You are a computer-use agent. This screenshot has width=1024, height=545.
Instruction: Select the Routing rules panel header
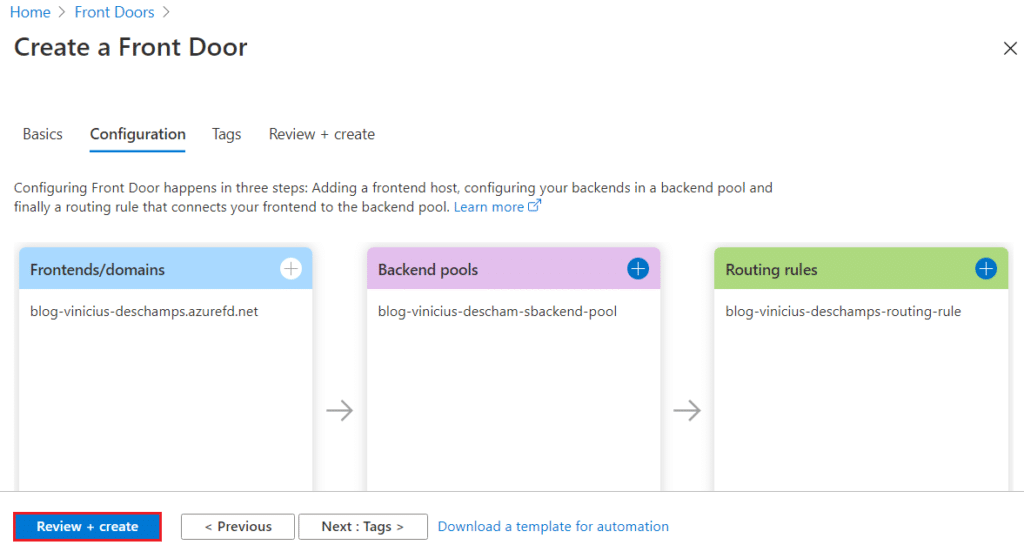861,268
